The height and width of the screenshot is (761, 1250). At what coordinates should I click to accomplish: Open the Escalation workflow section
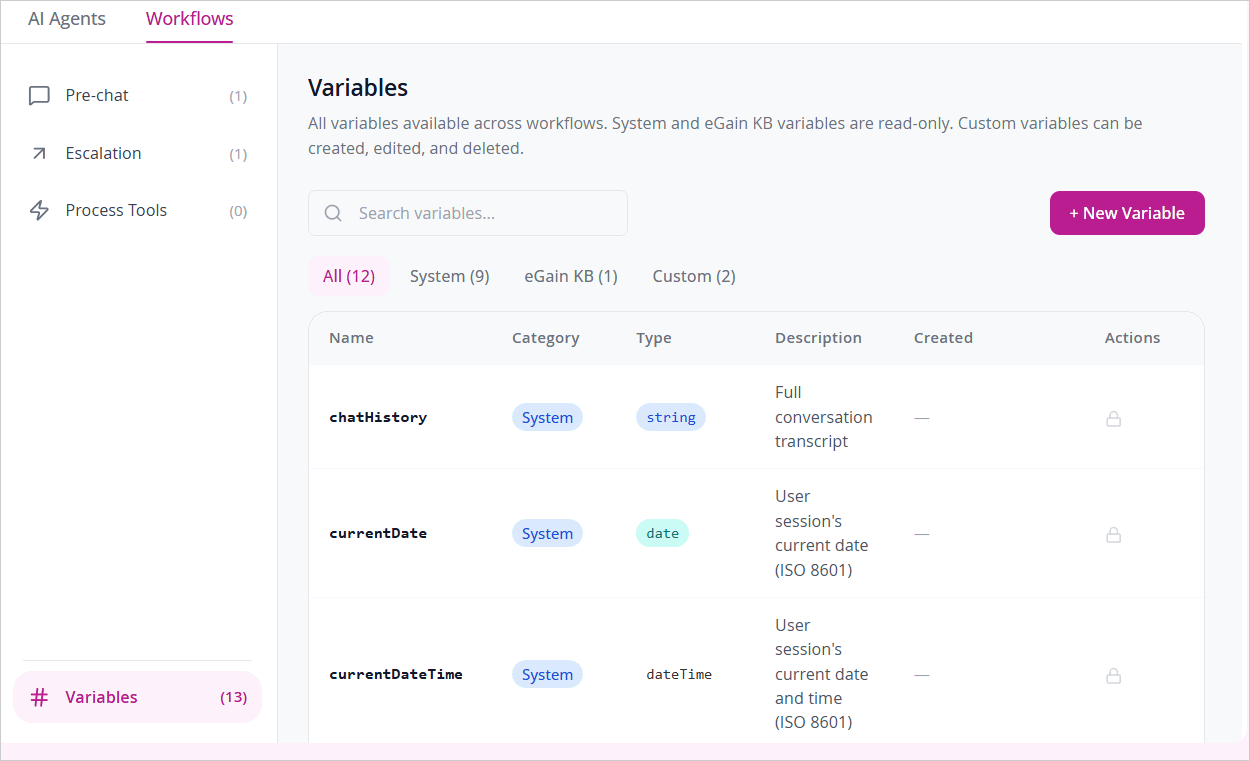coord(138,153)
